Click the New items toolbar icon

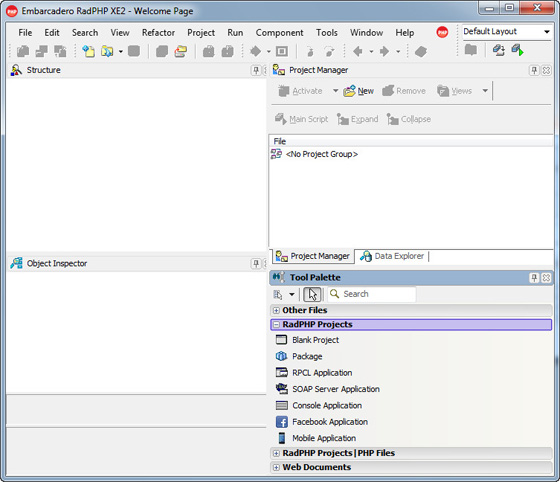click(89, 51)
